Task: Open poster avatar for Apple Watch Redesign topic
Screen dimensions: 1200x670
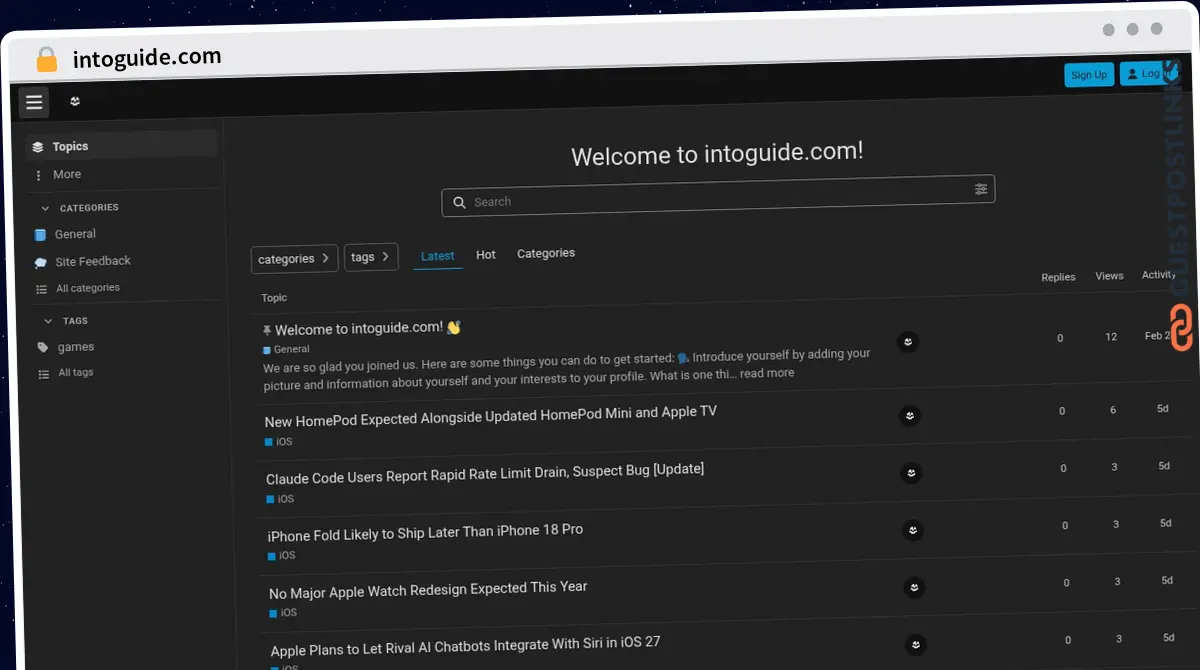Action: pyautogui.click(x=914, y=588)
